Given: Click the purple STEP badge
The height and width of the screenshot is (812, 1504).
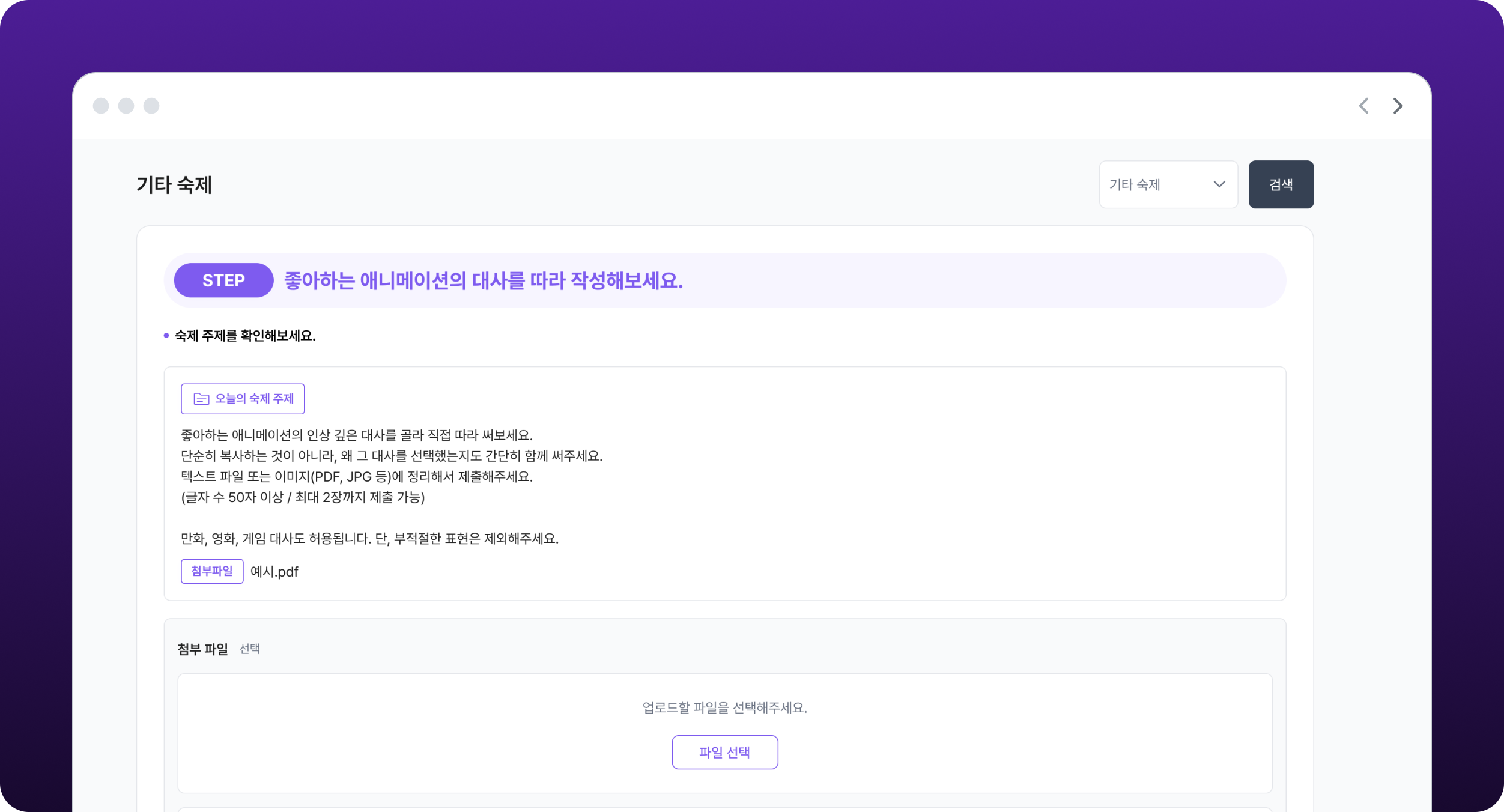Looking at the screenshot, I should point(223,280).
